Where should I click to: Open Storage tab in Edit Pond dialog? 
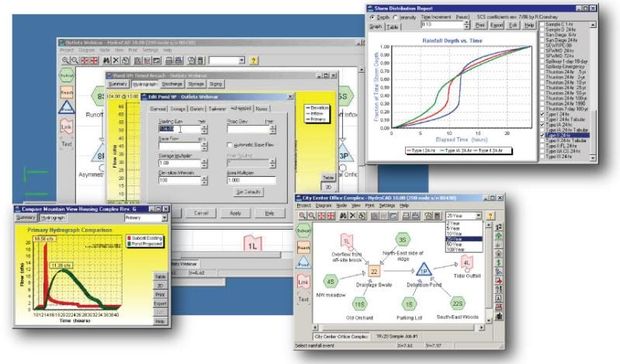[178, 109]
